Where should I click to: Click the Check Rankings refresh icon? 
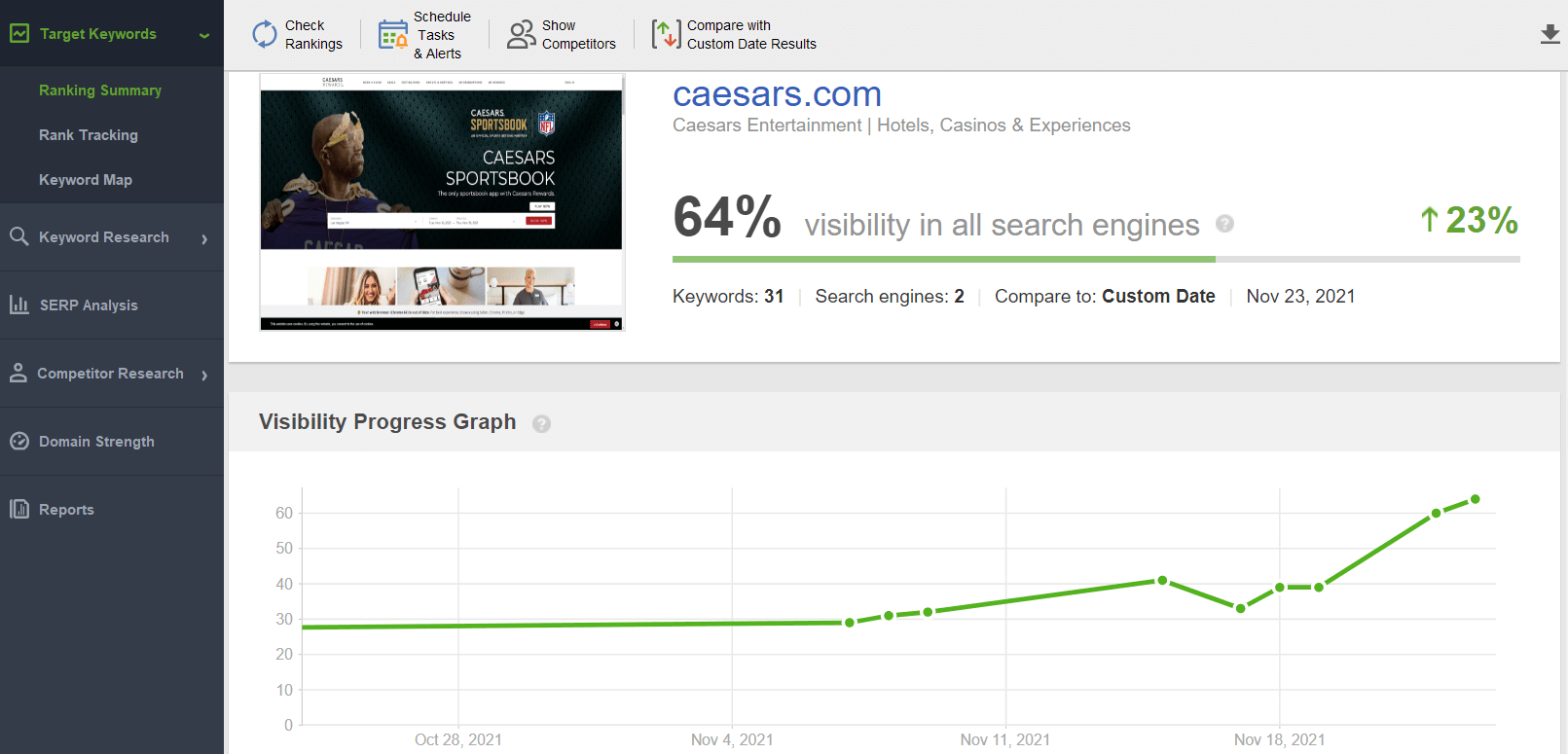coord(265,34)
